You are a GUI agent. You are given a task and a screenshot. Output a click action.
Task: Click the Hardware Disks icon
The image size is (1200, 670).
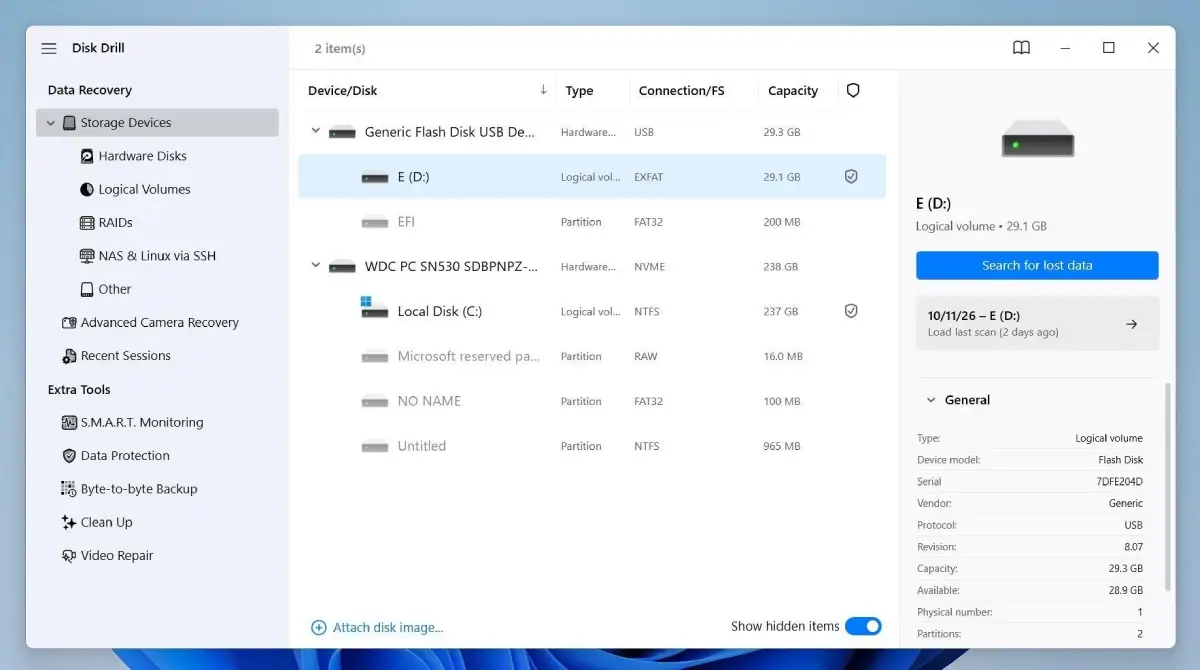point(88,156)
